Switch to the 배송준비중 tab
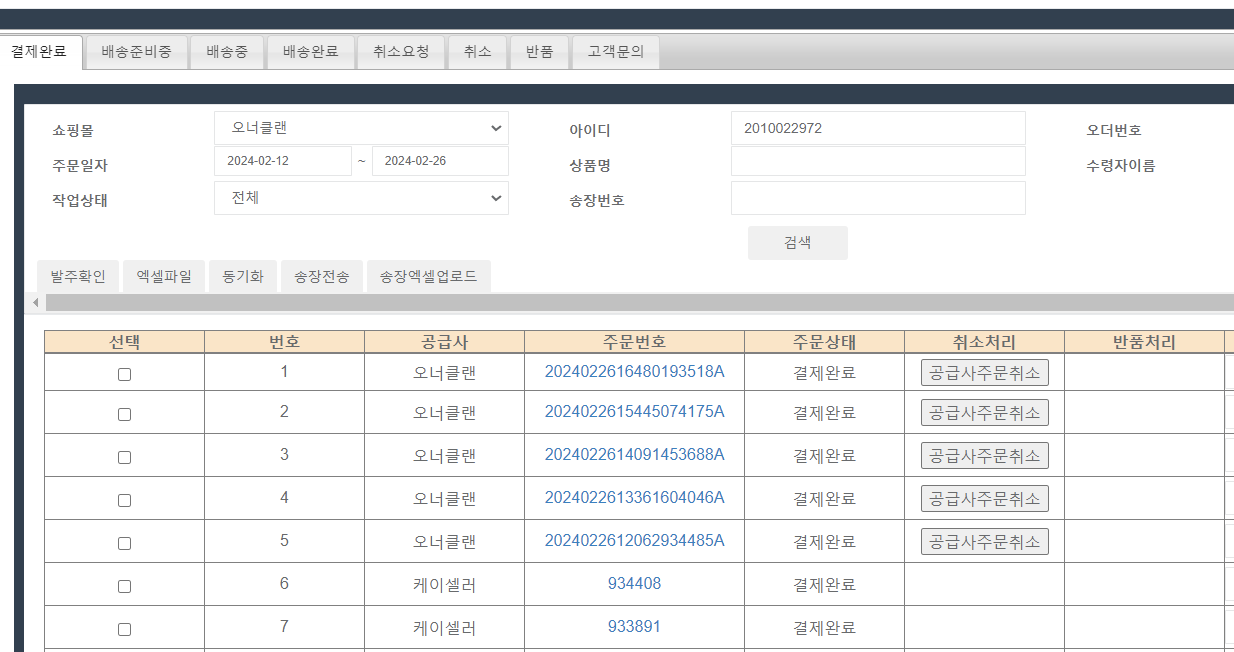 pos(136,52)
